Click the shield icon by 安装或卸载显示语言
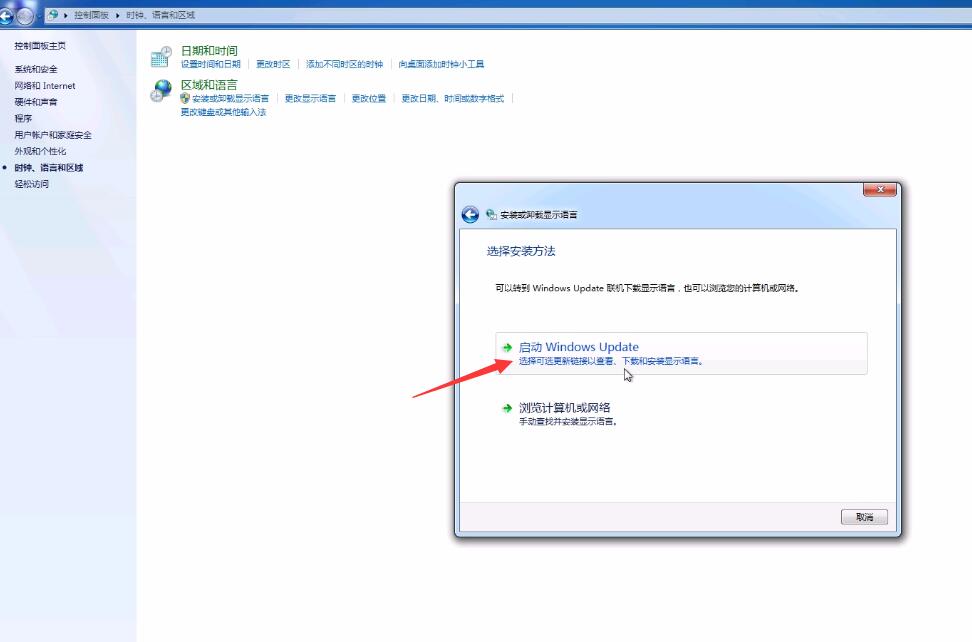Image resolution: width=972 pixels, height=642 pixels. click(x=185, y=98)
